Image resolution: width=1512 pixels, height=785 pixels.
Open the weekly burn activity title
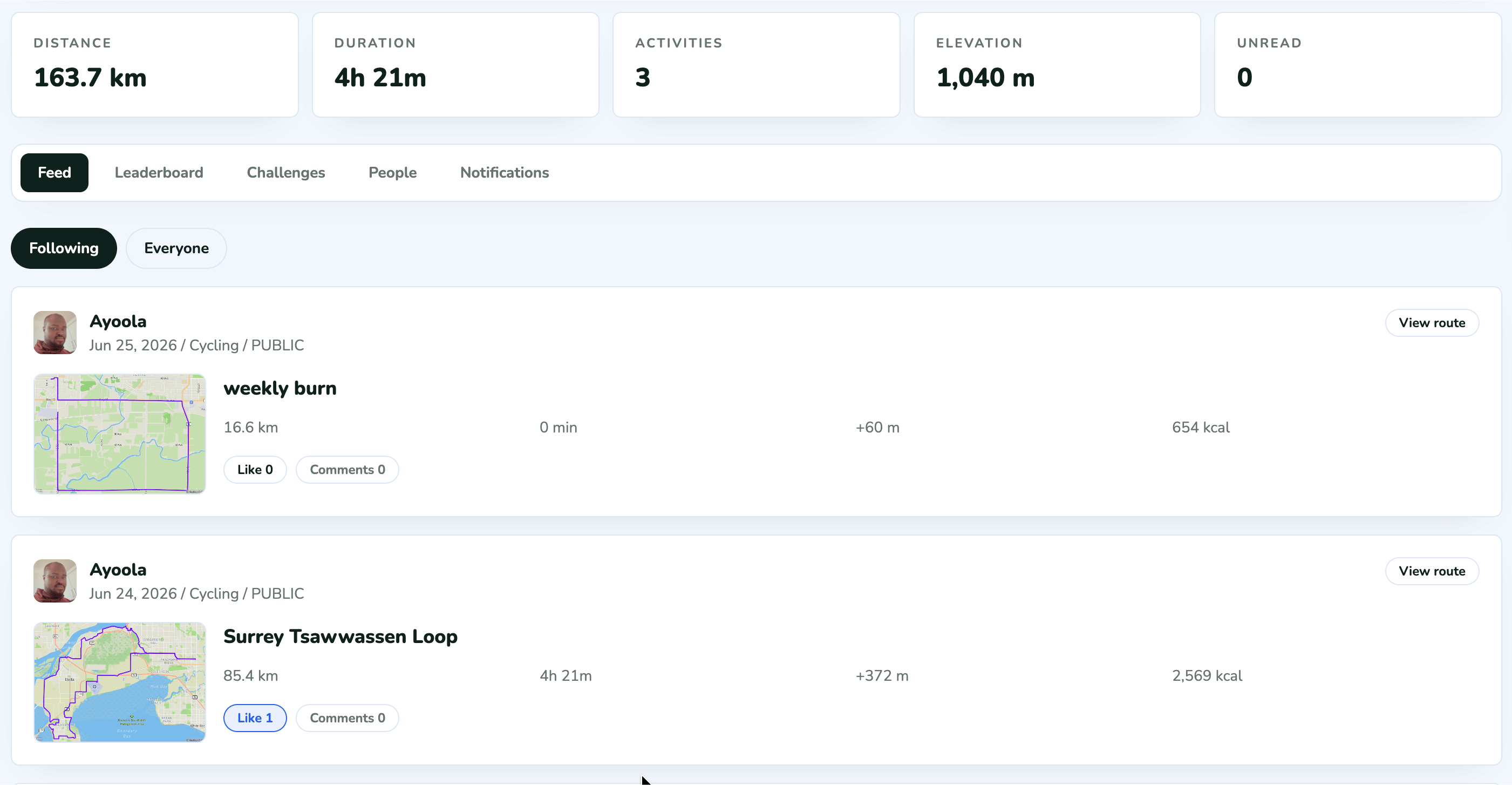tap(280, 388)
